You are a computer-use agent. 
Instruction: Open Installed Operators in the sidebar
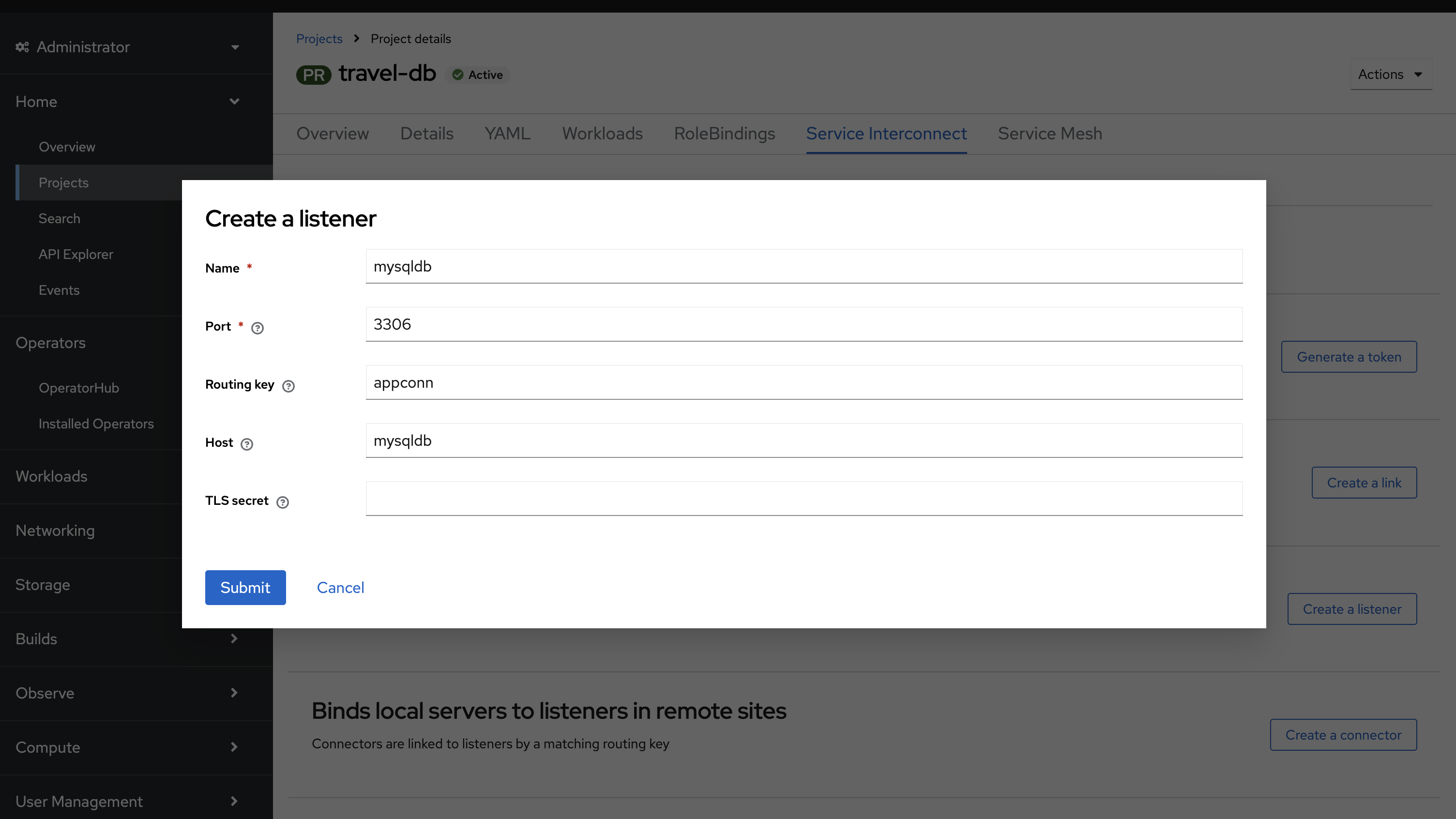96,424
